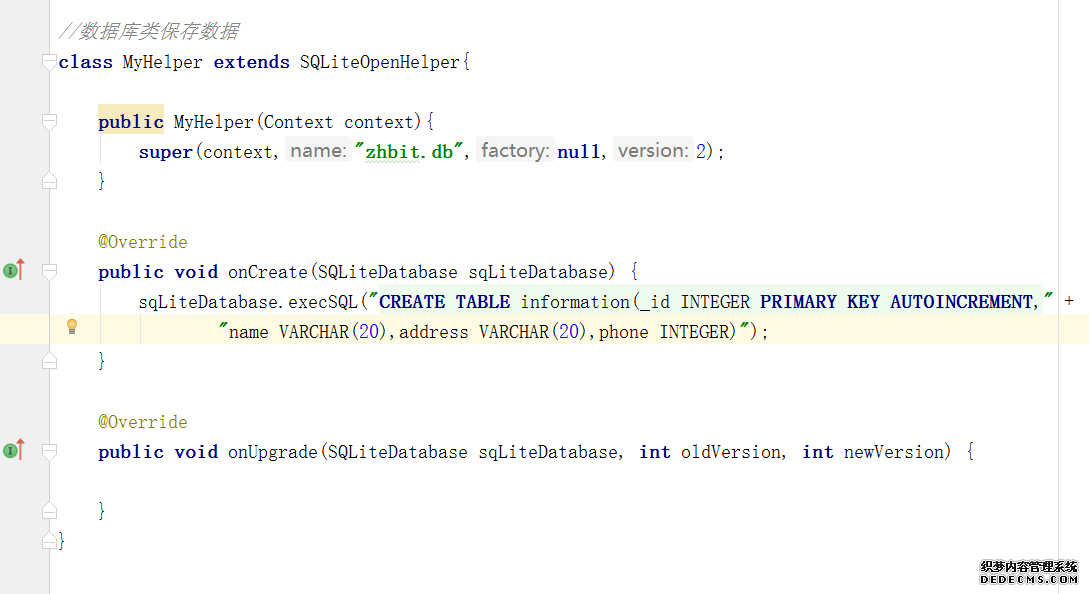Click the SQLiteOpenHelper superclass name
The image size is (1089, 594).
[x=380, y=62]
